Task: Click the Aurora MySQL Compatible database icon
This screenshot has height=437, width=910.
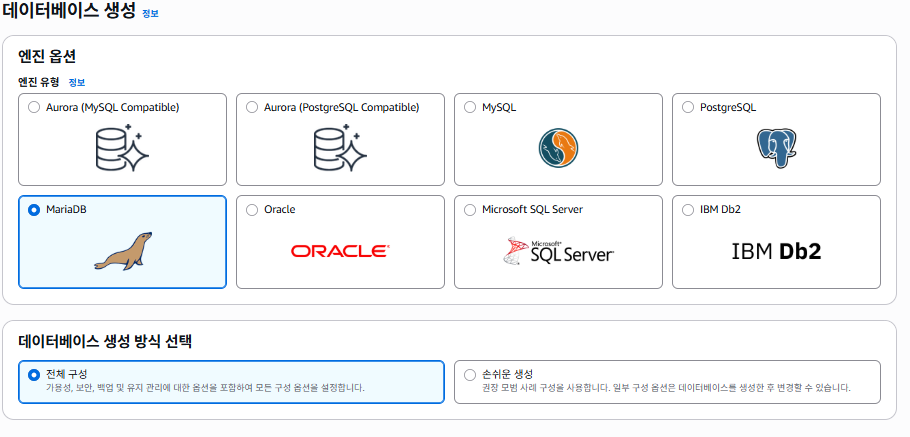Action: 122,147
